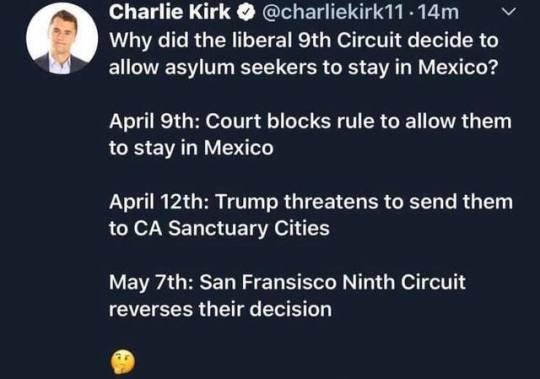This screenshot has width=540, height=379.
Task: Open the Charlie Kirk display name link
Action: pyautogui.click(x=170, y=12)
